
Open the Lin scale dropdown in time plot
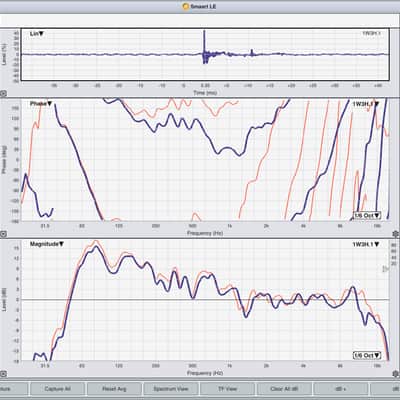tap(37, 34)
